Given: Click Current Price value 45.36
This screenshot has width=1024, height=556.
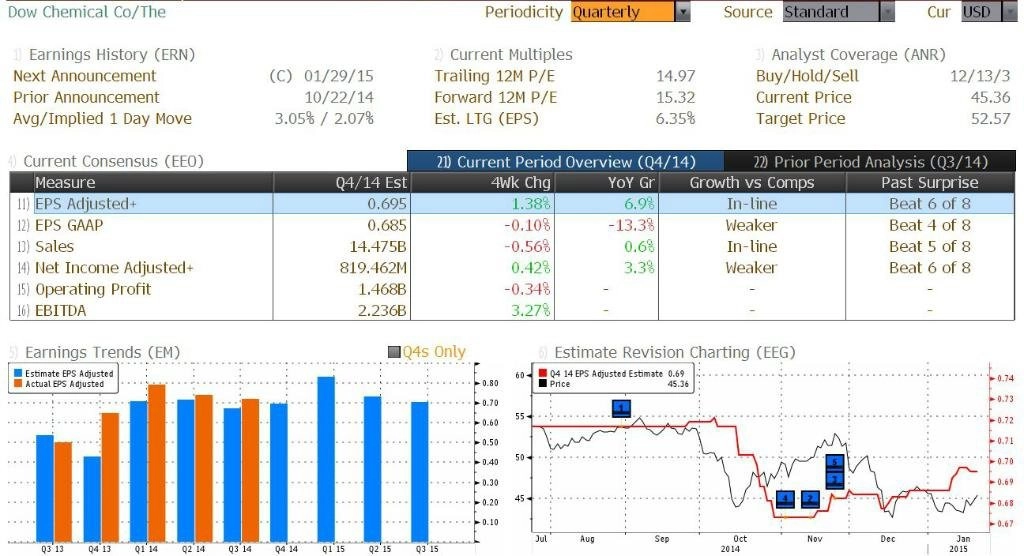Looking at the screenshot, I should [x=990, y=97].
